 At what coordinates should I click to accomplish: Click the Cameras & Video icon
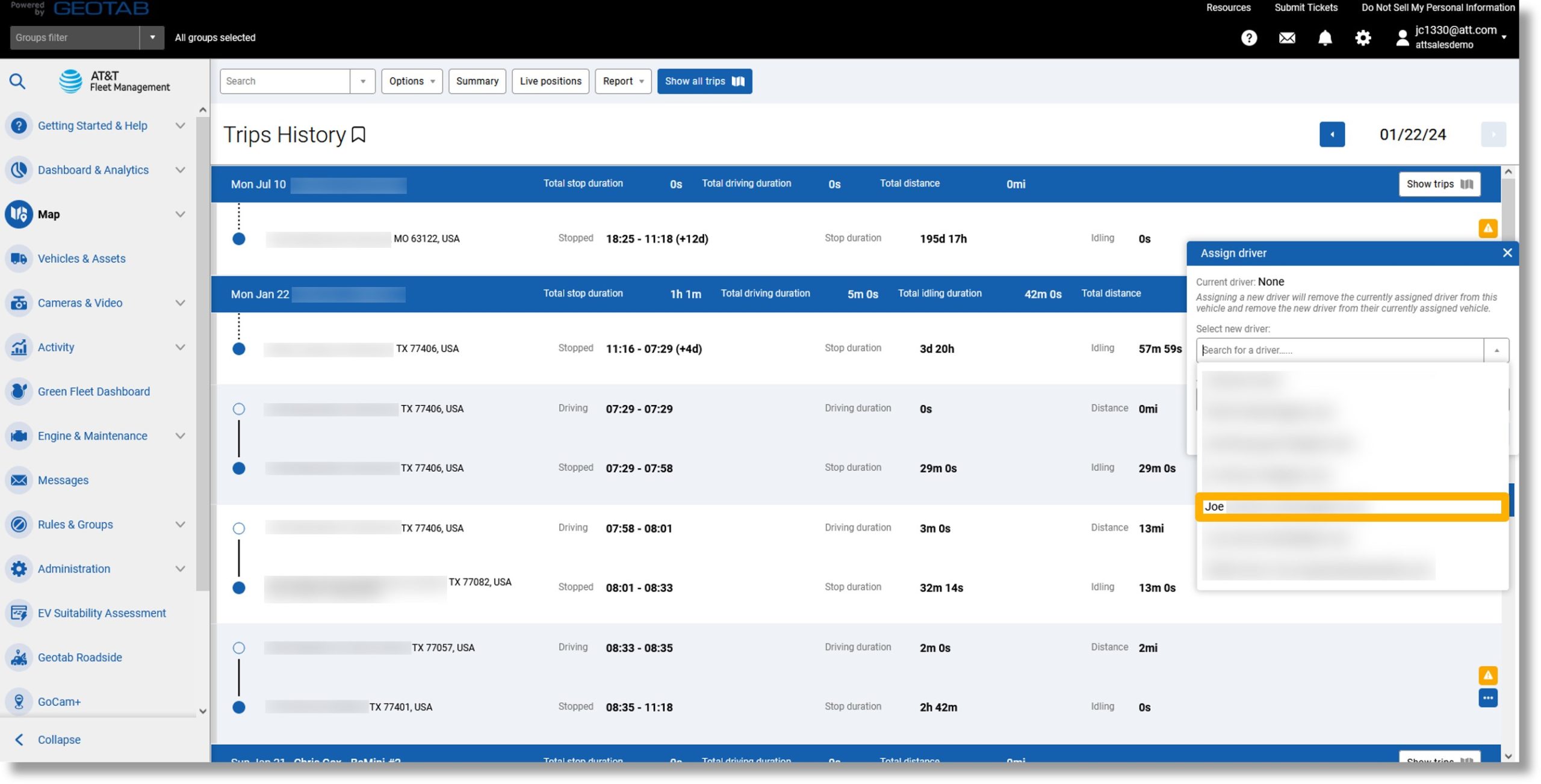19,303
